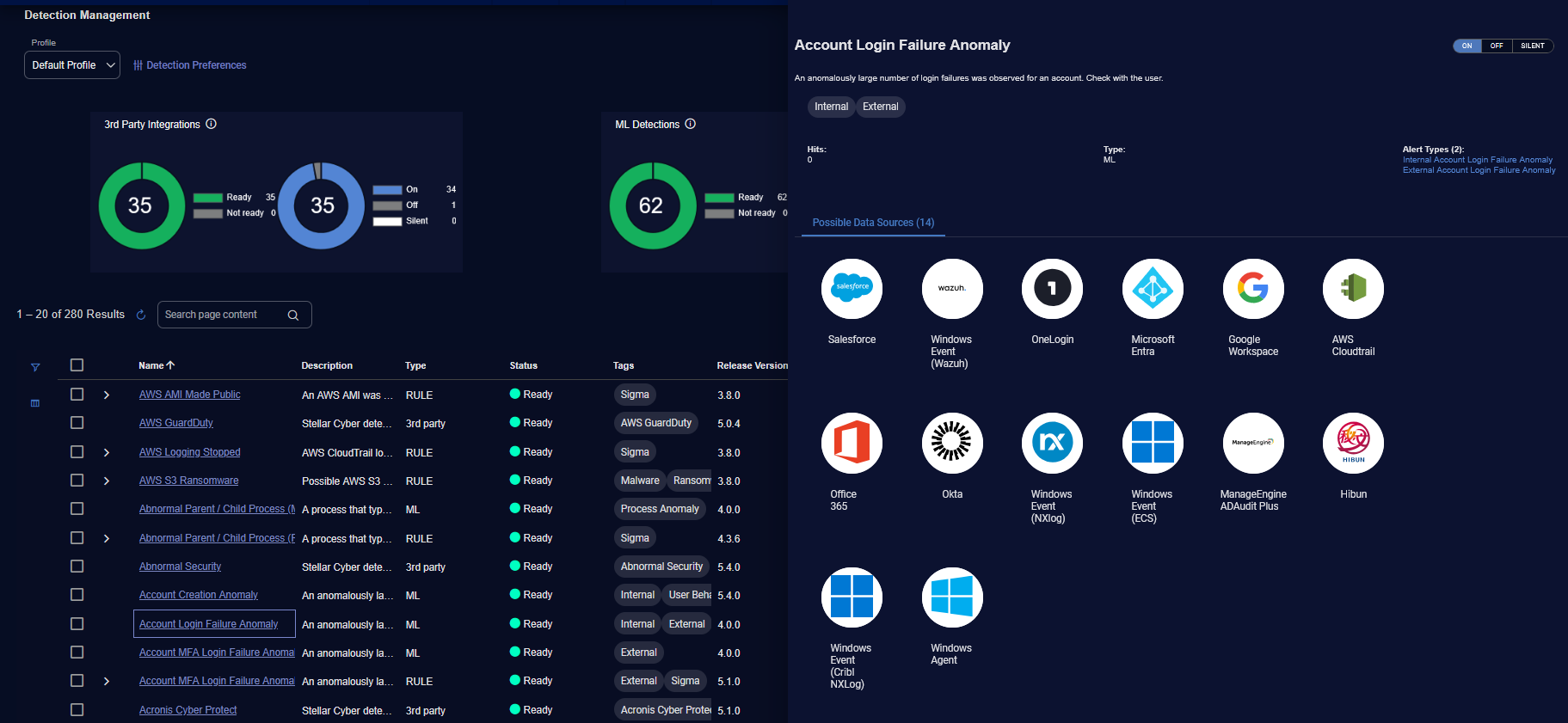Open External Account Login Failure Anomaly link

(1479, 170)
